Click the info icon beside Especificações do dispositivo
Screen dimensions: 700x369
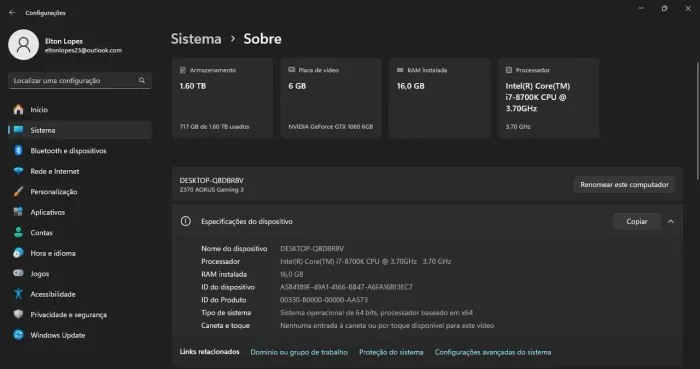pyautogui.click(x=186, y=221)
